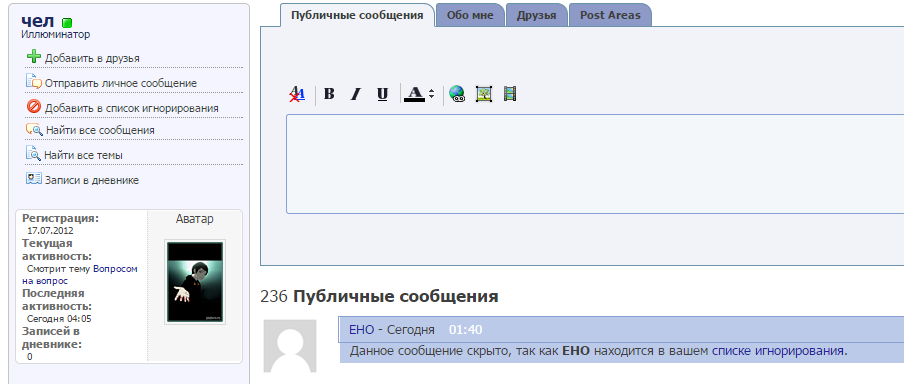Click the Insert Link globe icon
The image size is (904, 384).
coord(457,94)
